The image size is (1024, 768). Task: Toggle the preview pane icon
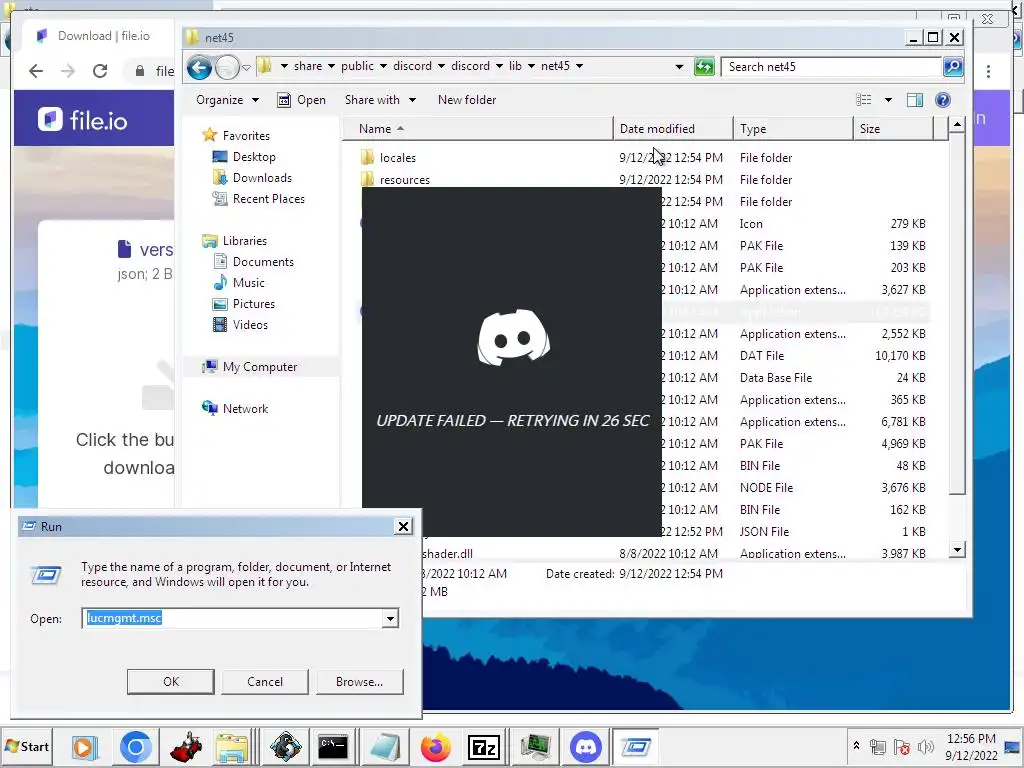point(915,100)
